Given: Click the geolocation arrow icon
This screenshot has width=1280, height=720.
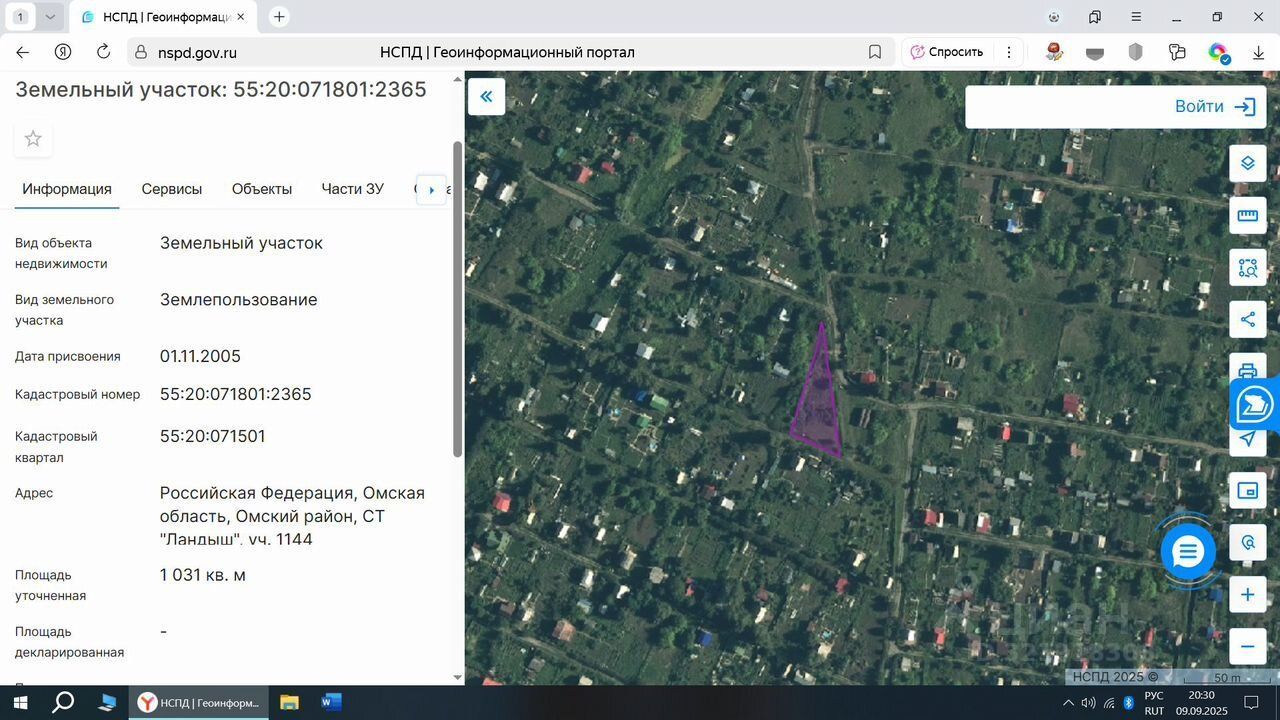Looking at the screenshot, I should click(x=1247, y=439).
